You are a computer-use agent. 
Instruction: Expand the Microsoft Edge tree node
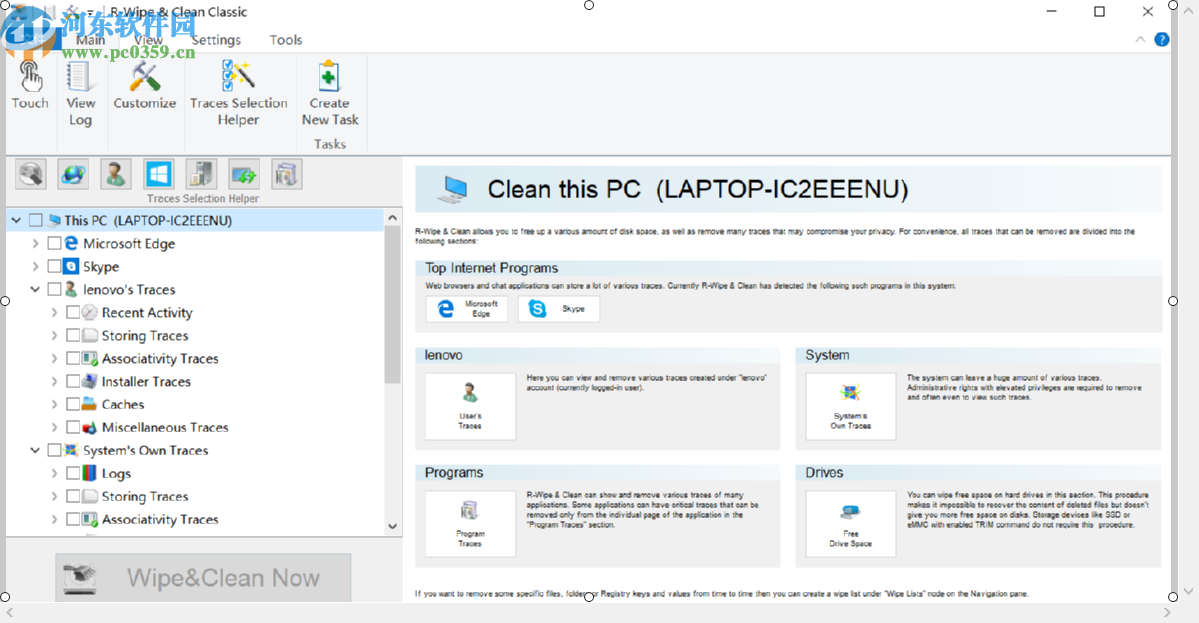(x=35, y=243)
